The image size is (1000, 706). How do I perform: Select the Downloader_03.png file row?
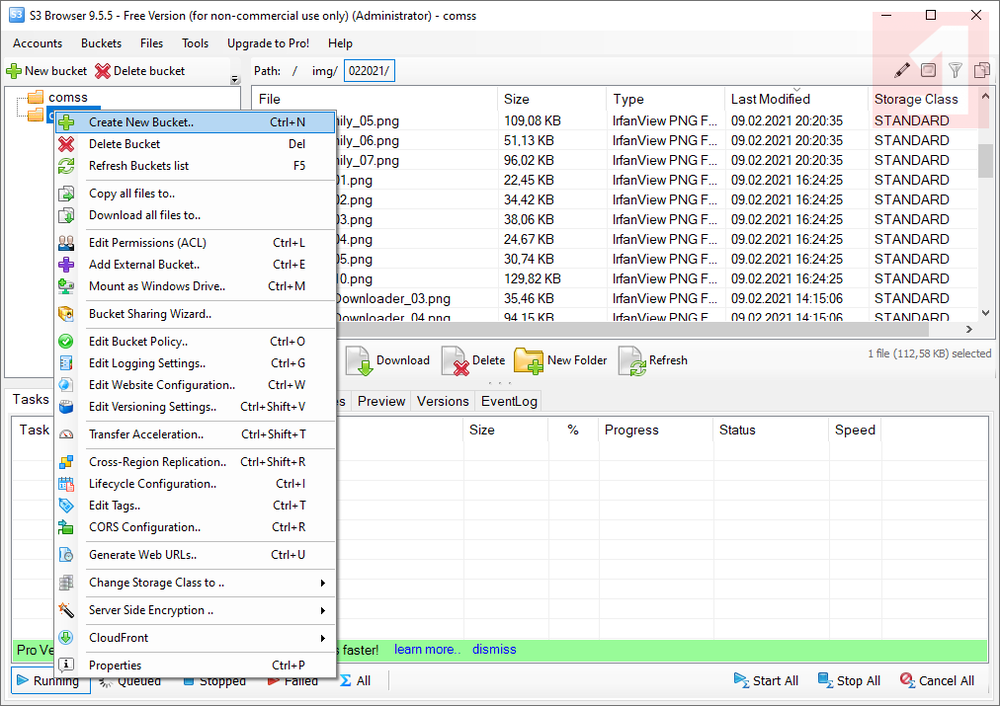point(614,298)
